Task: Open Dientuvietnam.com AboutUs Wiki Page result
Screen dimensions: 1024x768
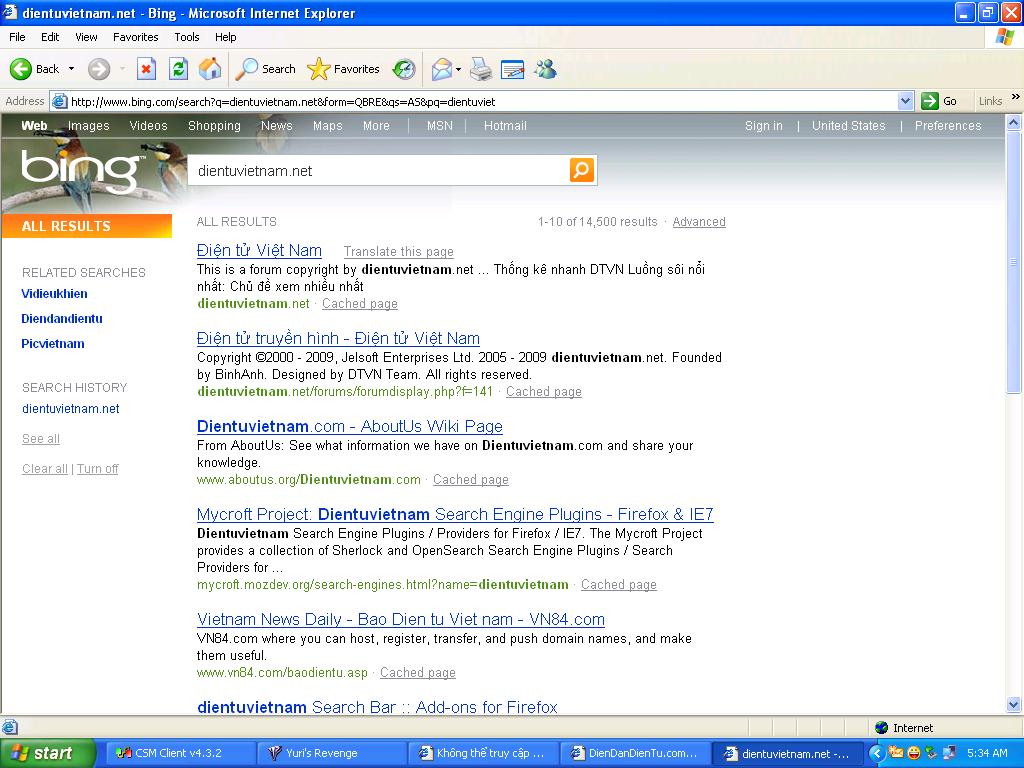Action: point(349,426)
